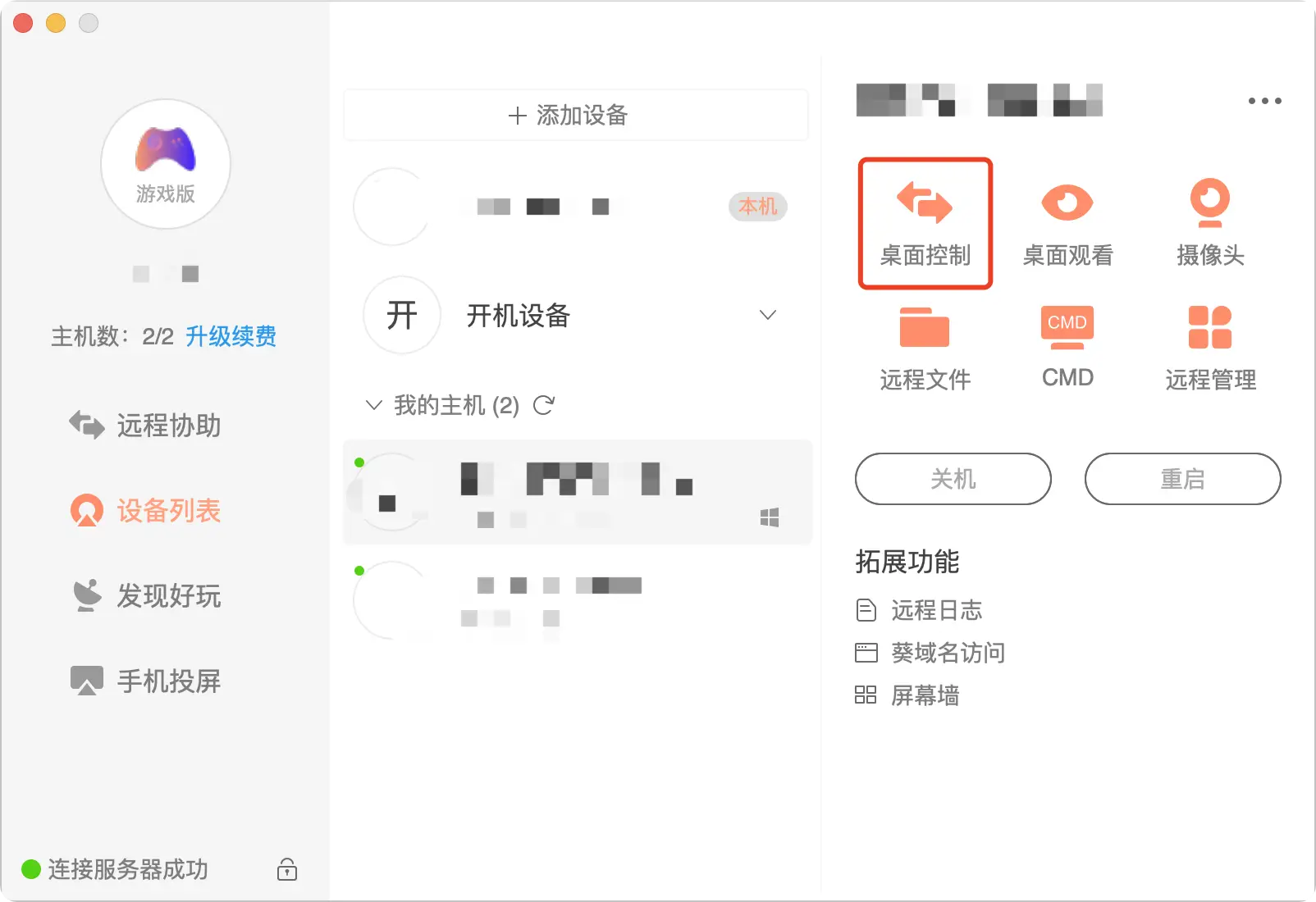Open 桌面观看 desktop viewing eye icon
1316x902 pixels.
pos(1067,202)
